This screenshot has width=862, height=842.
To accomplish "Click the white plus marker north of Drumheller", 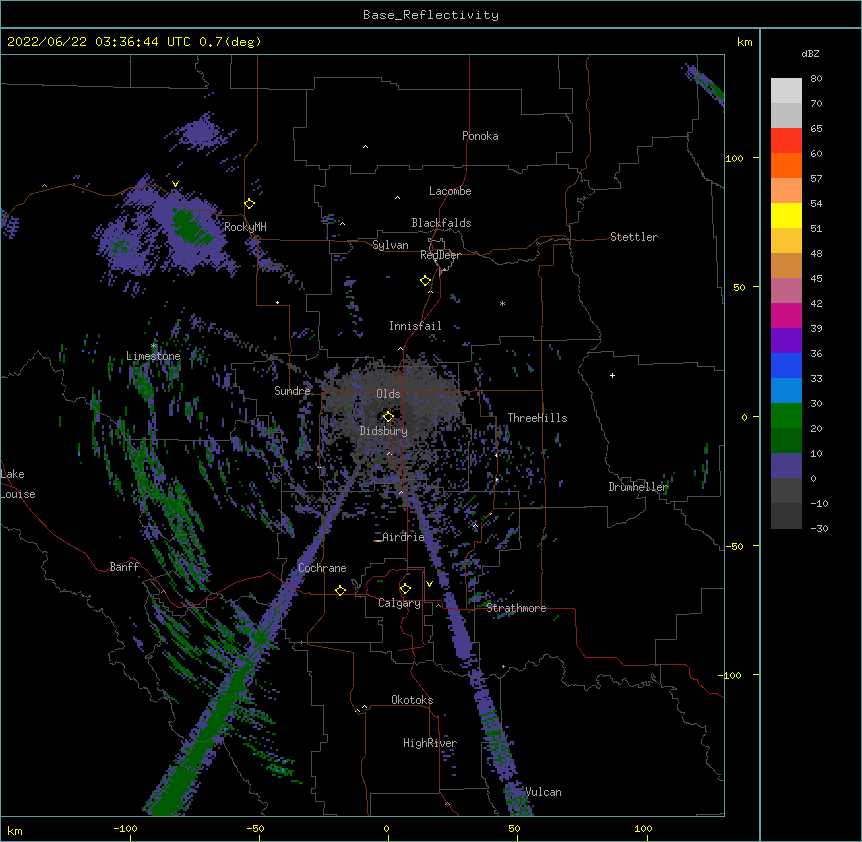I will click(612, 375).
